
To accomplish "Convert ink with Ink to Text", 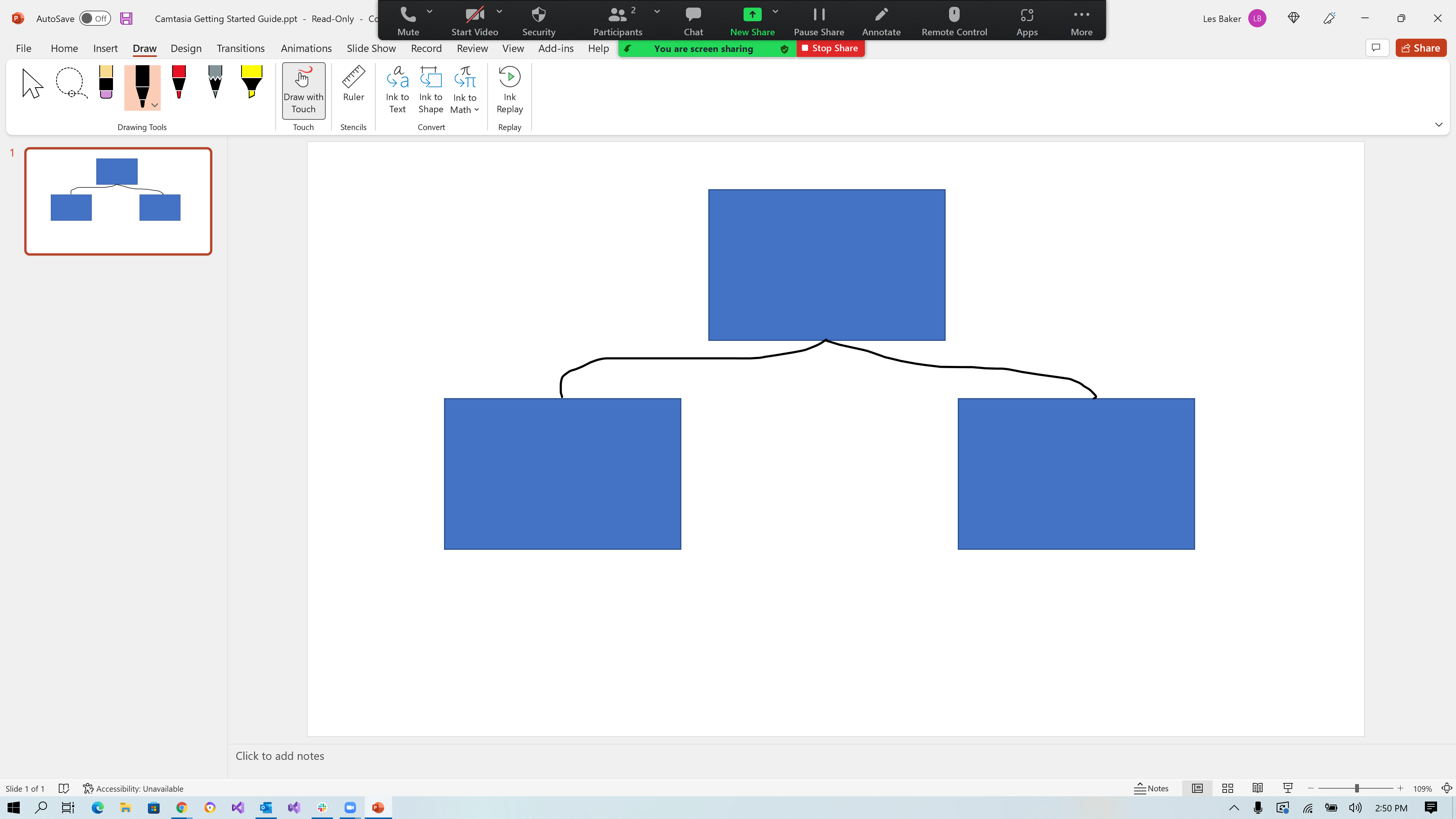I will tap(397, 90).
